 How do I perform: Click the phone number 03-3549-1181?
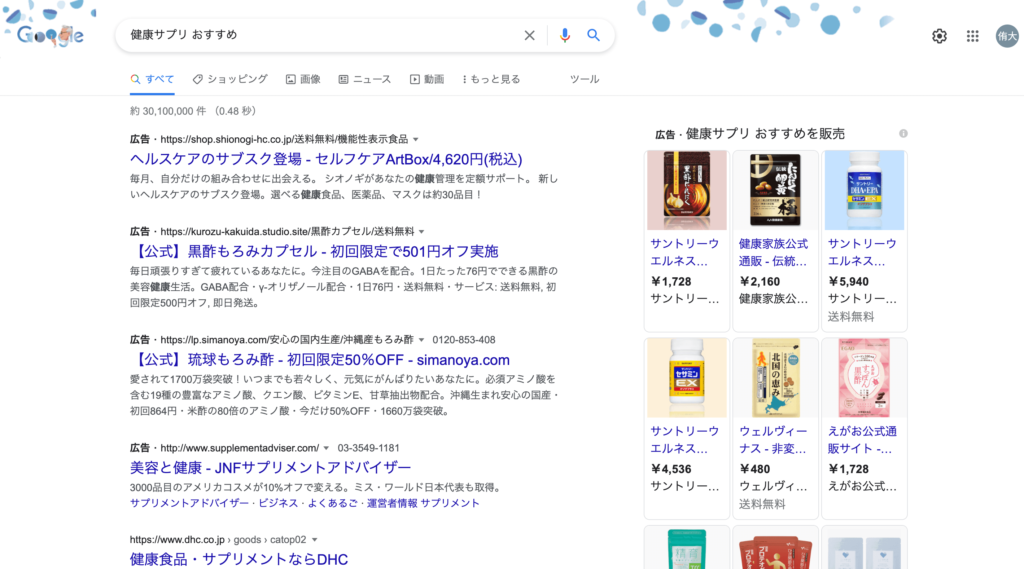tap(368, 448)
